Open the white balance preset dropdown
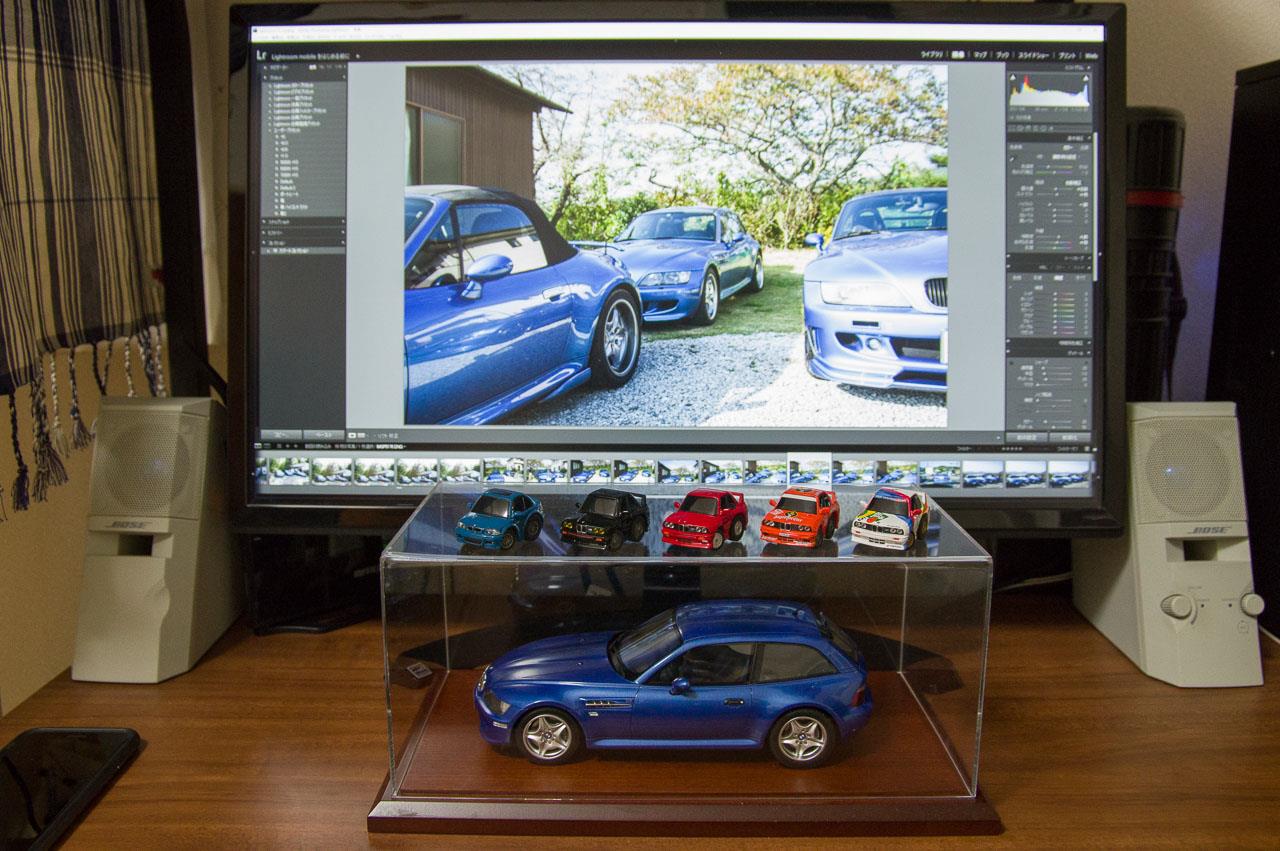 point(1066,156)
